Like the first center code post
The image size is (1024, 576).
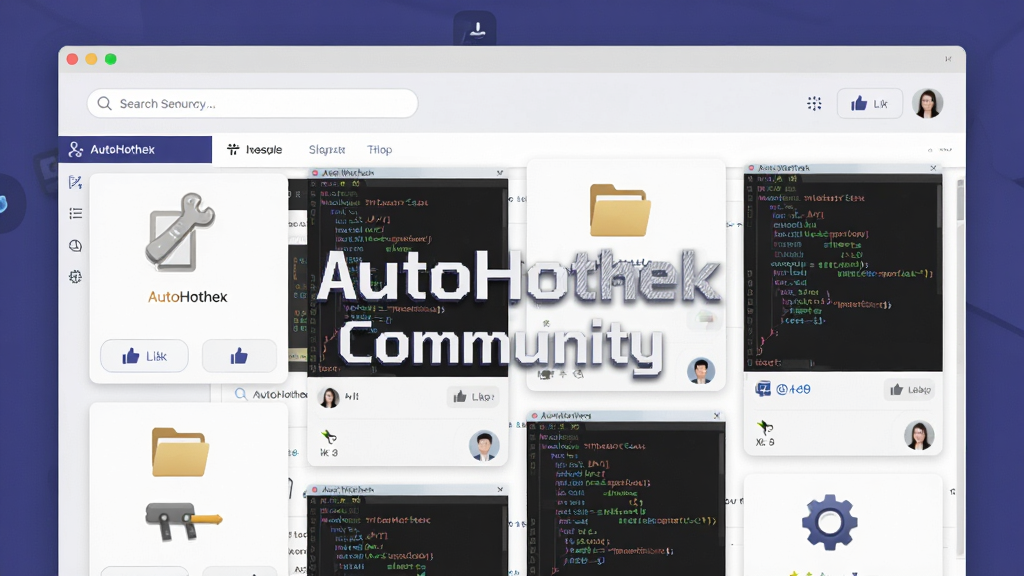(473, 396)
